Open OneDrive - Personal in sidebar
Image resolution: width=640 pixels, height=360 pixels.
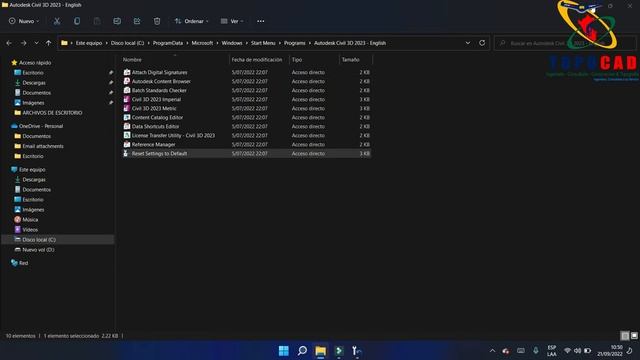[x=41, y=126]
